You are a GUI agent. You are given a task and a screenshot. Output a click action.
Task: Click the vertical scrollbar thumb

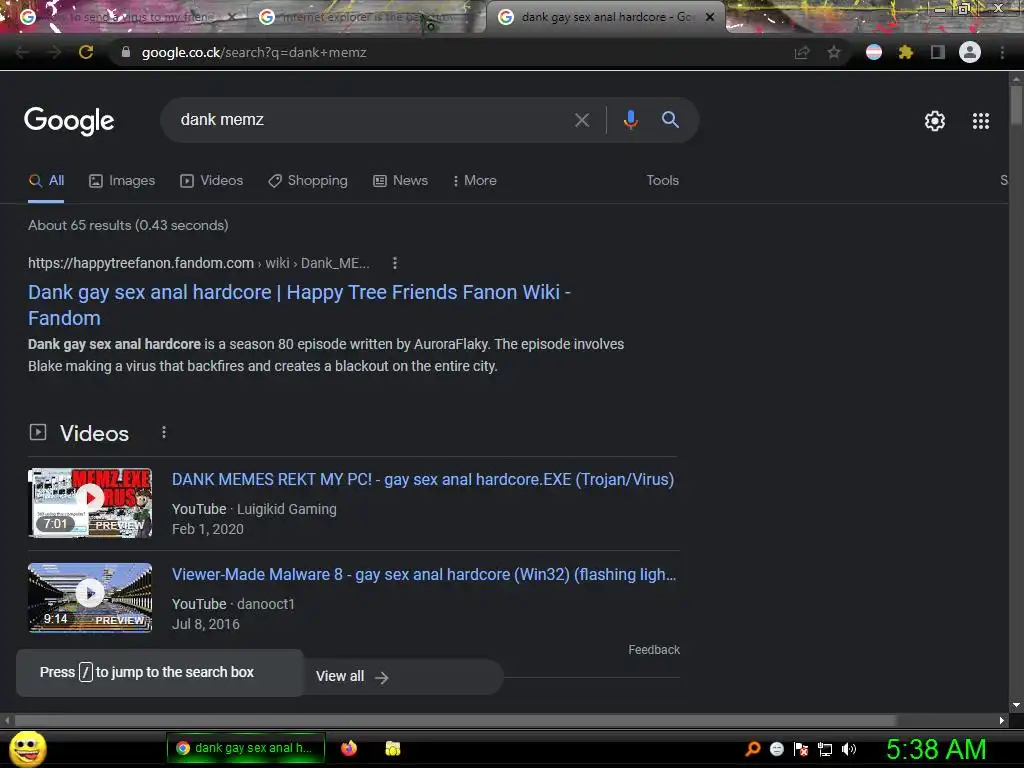[1016, 105]
